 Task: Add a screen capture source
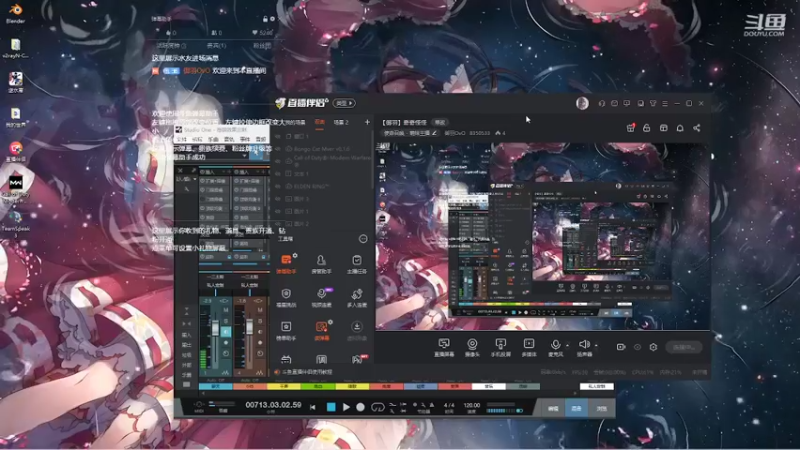pos(444,347)
